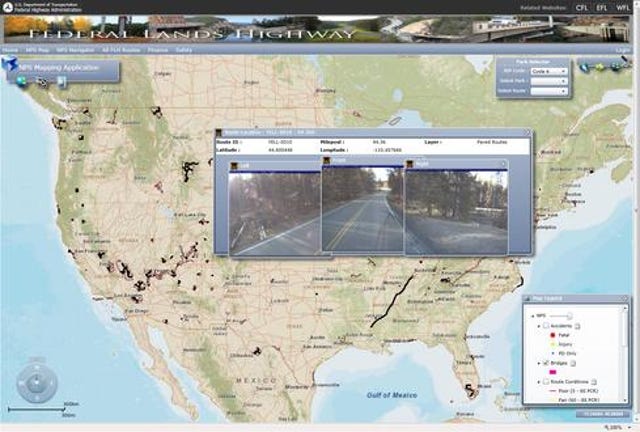Close the Map Legend panel
Image resolution: width=640 pixels, height=432 pixels.
coord(624,298)
